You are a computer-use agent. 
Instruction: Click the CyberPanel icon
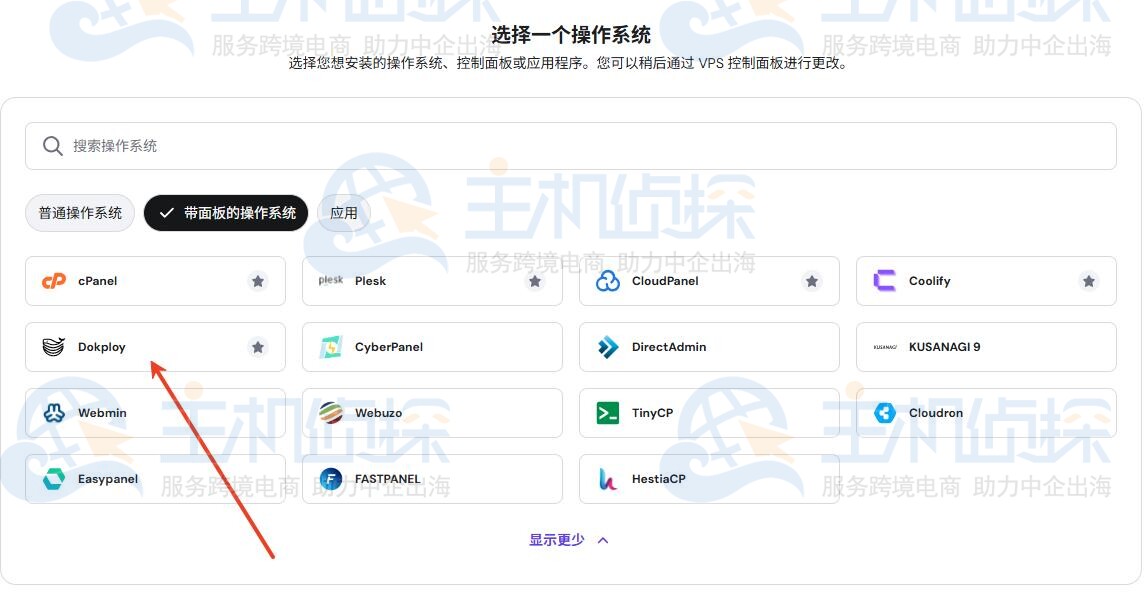331,347
